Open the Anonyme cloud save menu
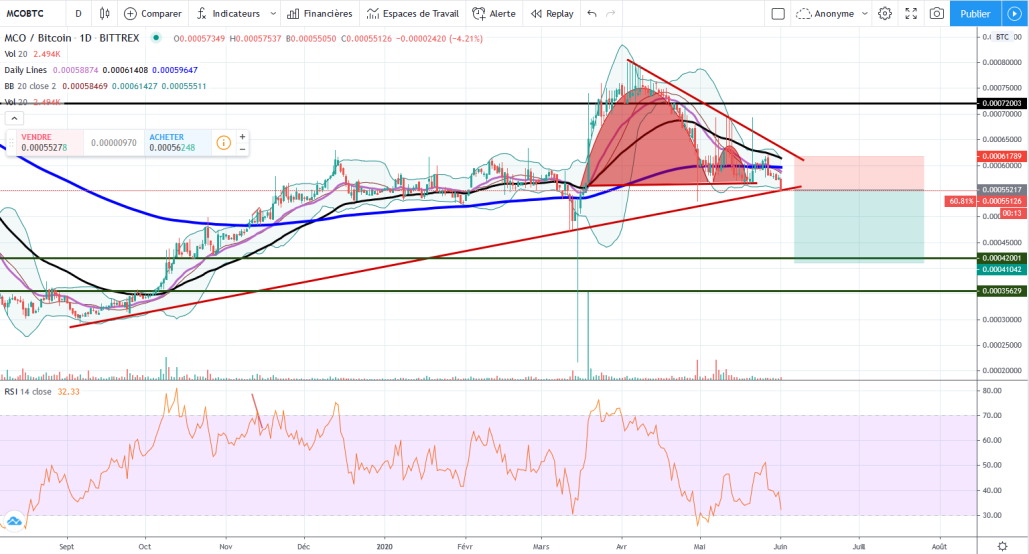This screenshot has width=1029, height=554. coord(831,13)
